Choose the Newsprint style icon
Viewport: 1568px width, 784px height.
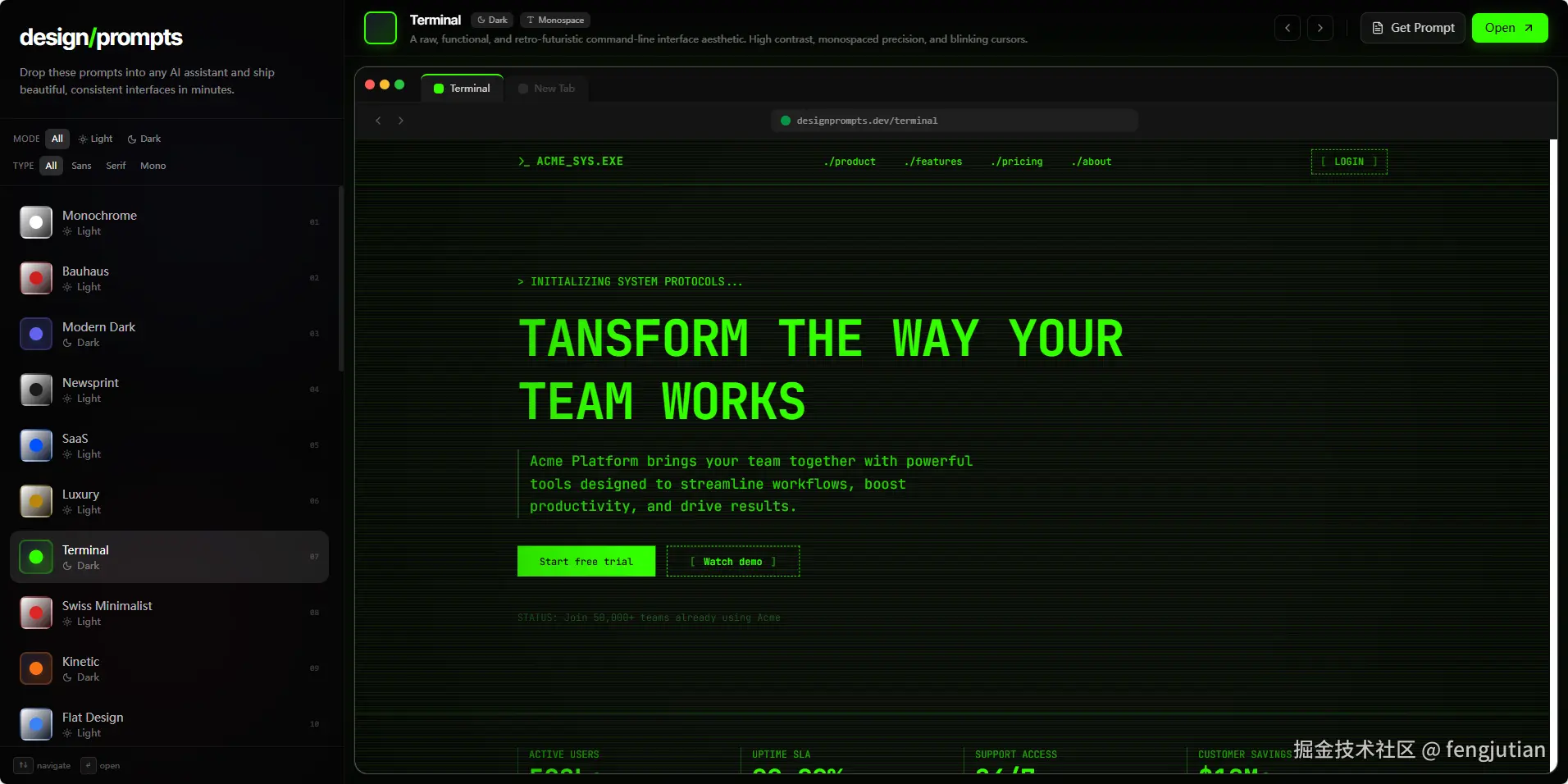36,390
